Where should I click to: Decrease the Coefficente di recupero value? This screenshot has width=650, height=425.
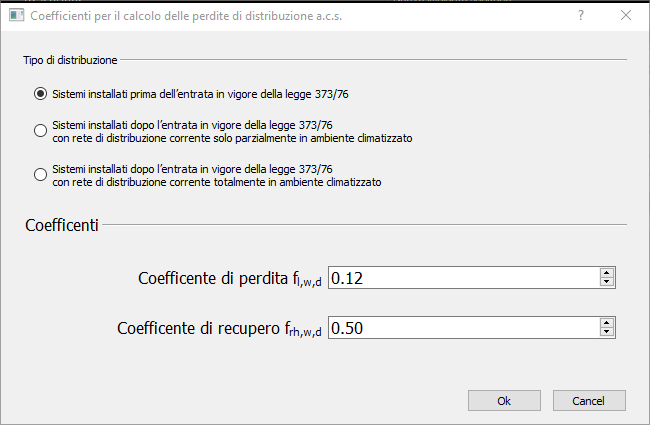(606, 331)
